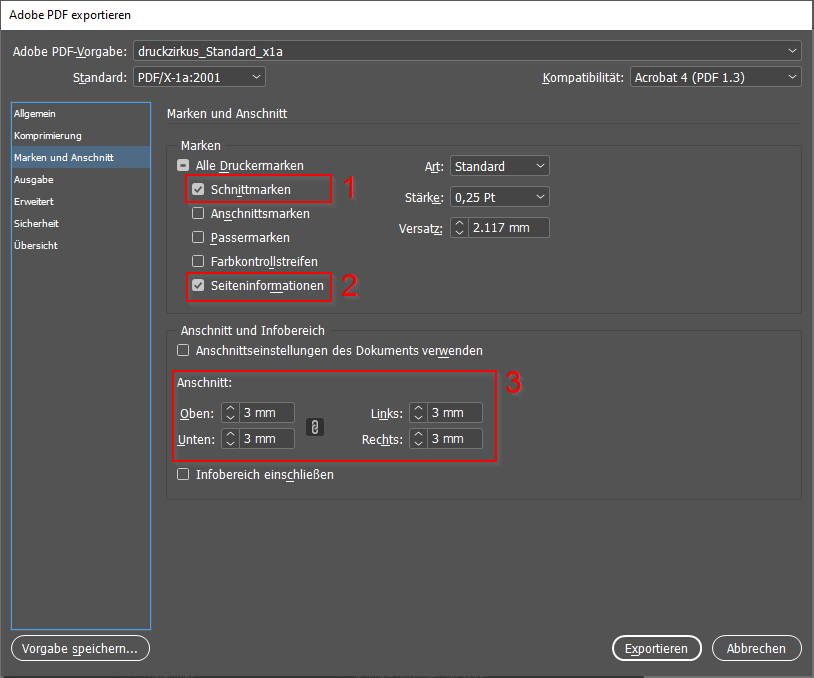Switch to the Komprimierung section
The image size is (814, 678).
tap(48, 136)
